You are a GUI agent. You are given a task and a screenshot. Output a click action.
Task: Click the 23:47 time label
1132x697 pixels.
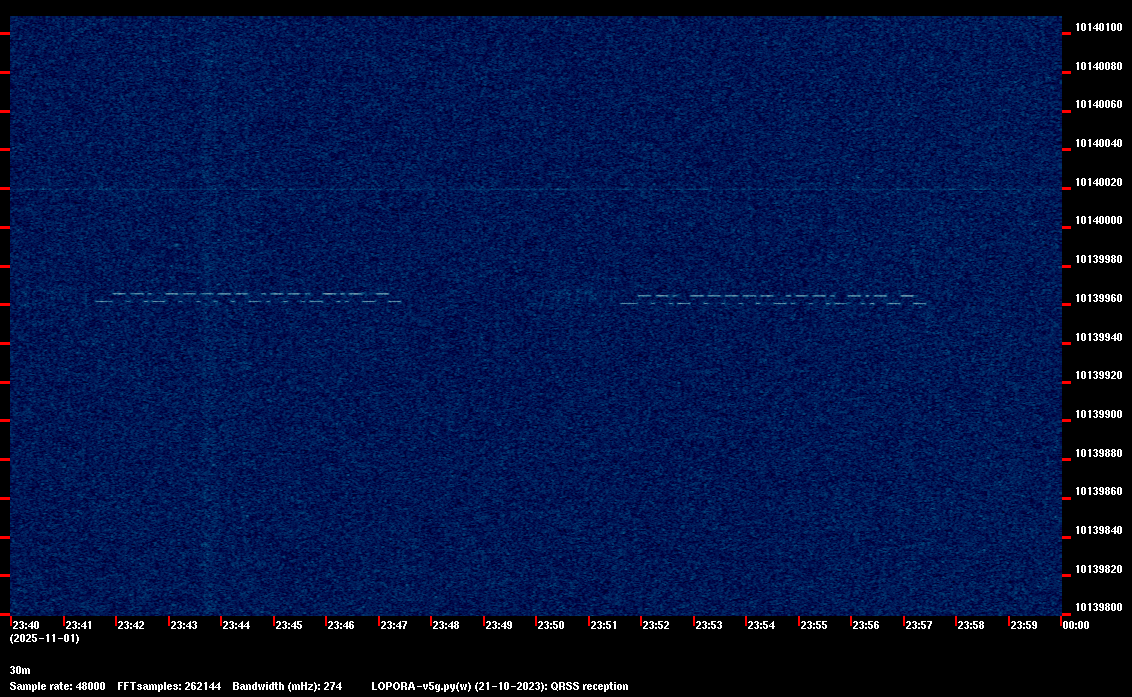tap(393, 625)
